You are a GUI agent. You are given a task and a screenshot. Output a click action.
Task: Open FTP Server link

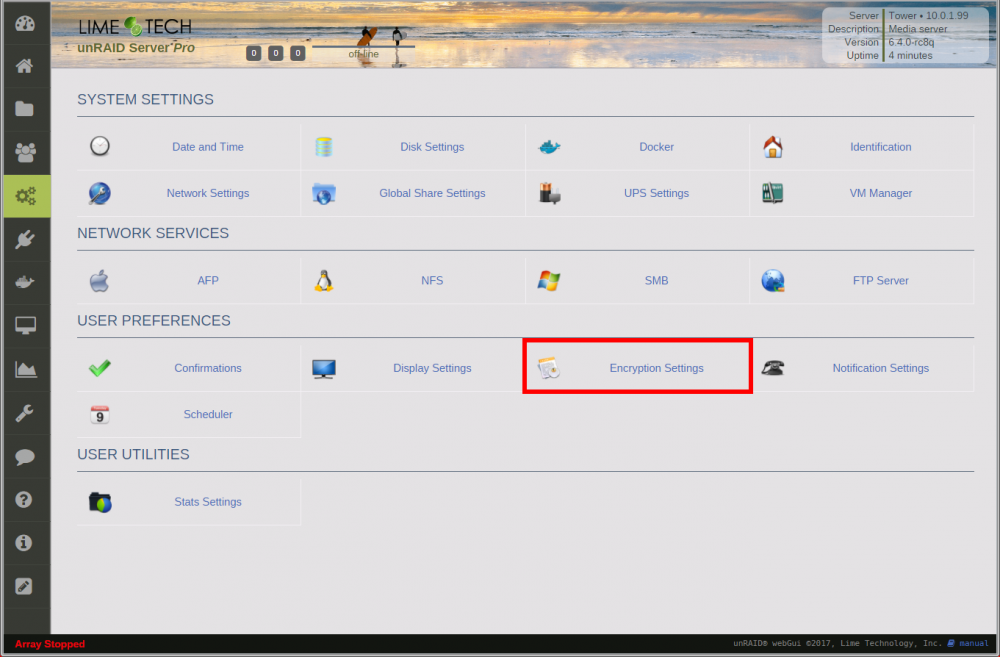pyautogui.click(x=881, y=281)
